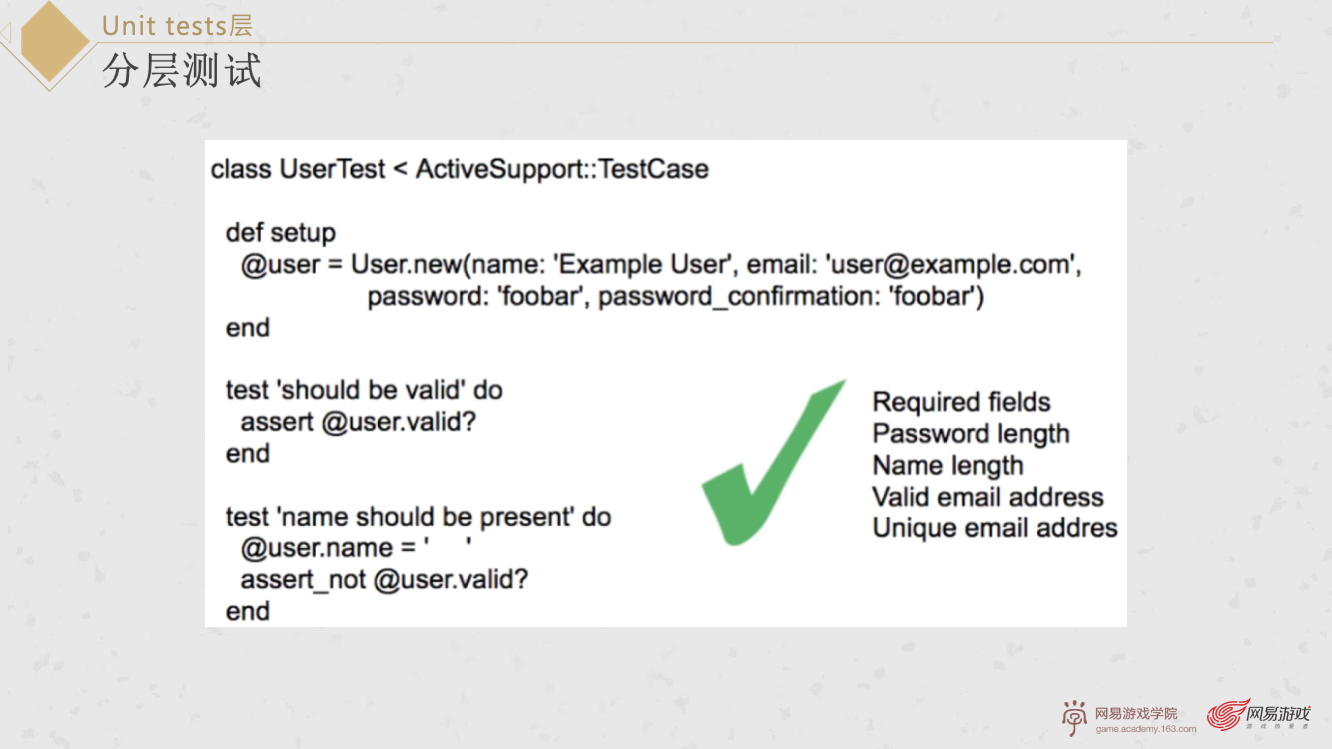Click the 'should be valid' test line
Viewport: 1332px width, 749px height.
click(363, 390)
